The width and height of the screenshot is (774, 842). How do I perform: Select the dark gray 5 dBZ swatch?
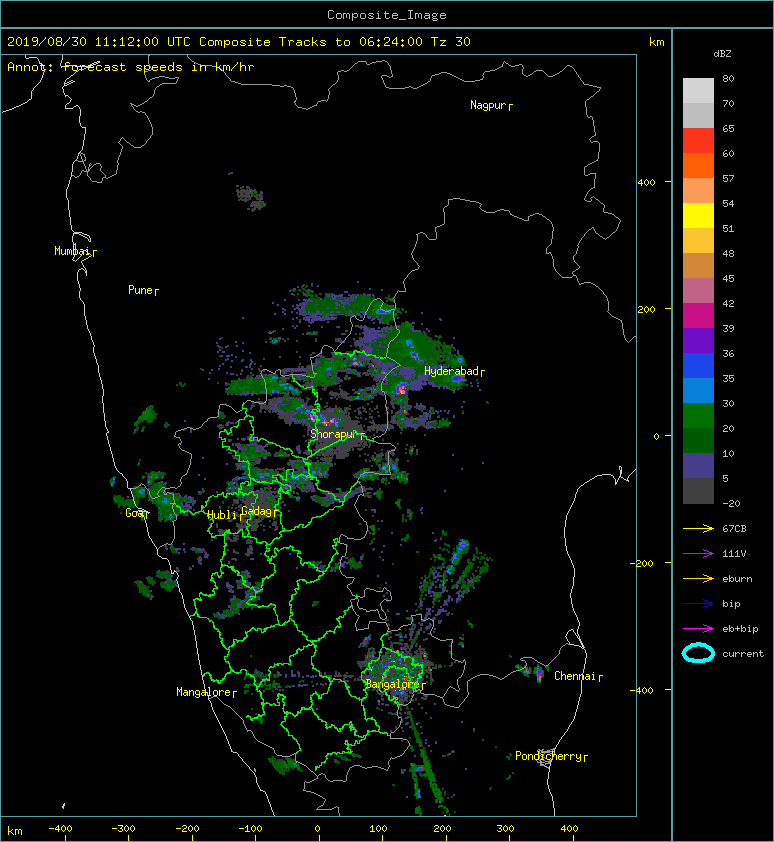(698, 490)
